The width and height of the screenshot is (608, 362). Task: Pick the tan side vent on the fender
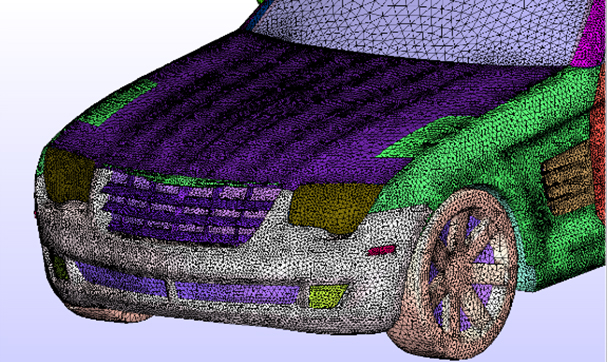567,179
